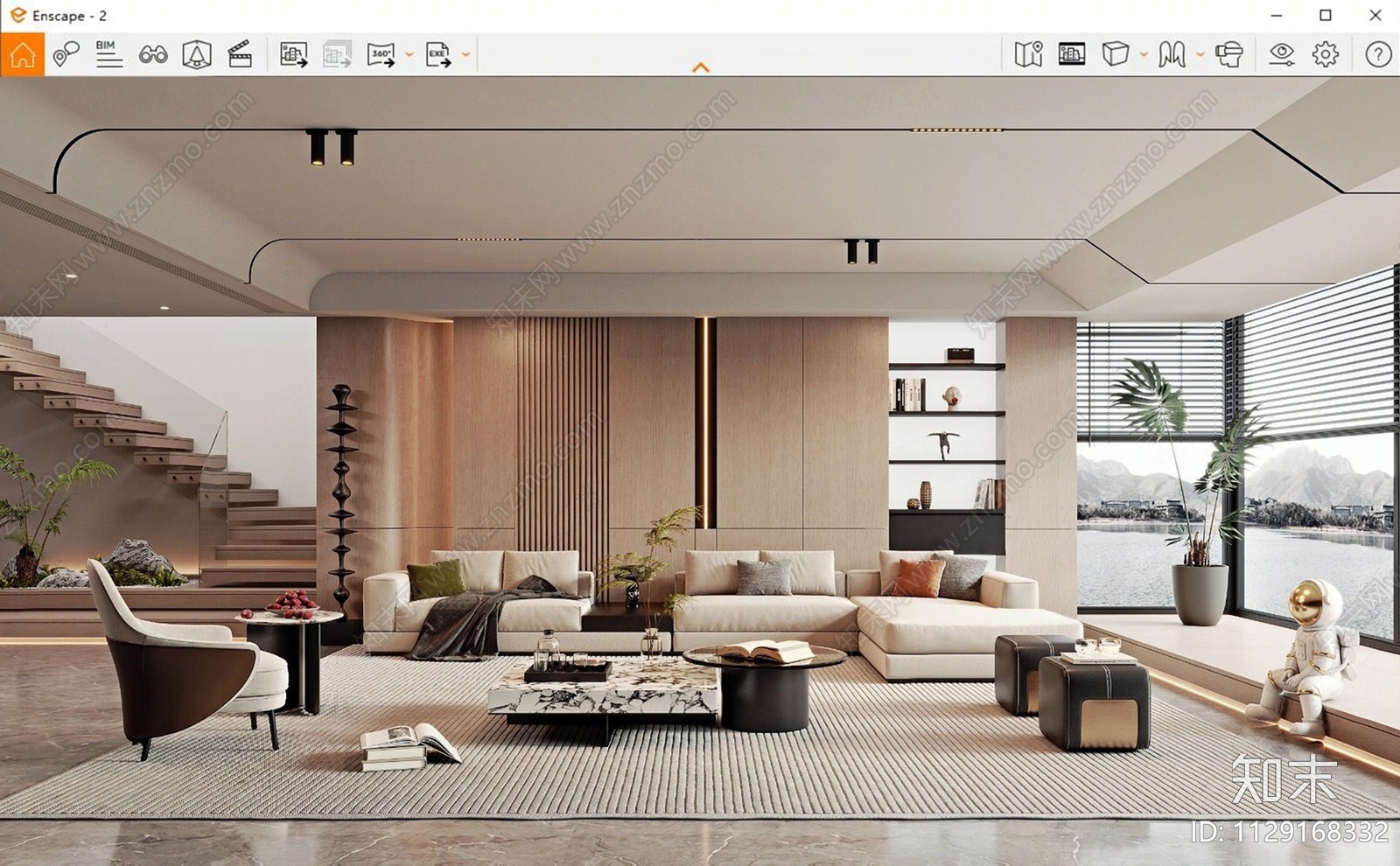Viewport: 1400px width, 866px height.
Task: Toggle the Safe Frame icon
Action: [1072, 54]
